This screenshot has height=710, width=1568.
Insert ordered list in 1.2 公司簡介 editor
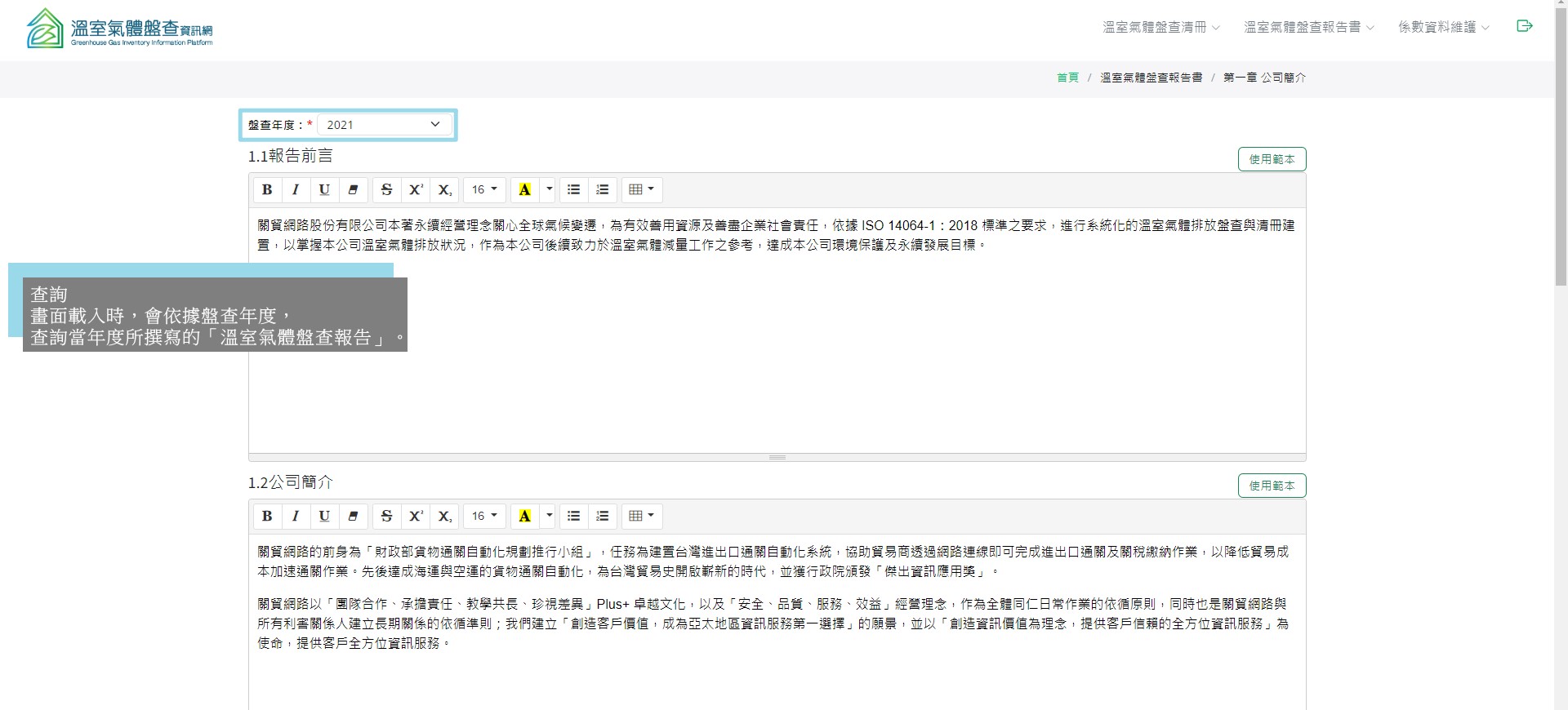(603, 516)
